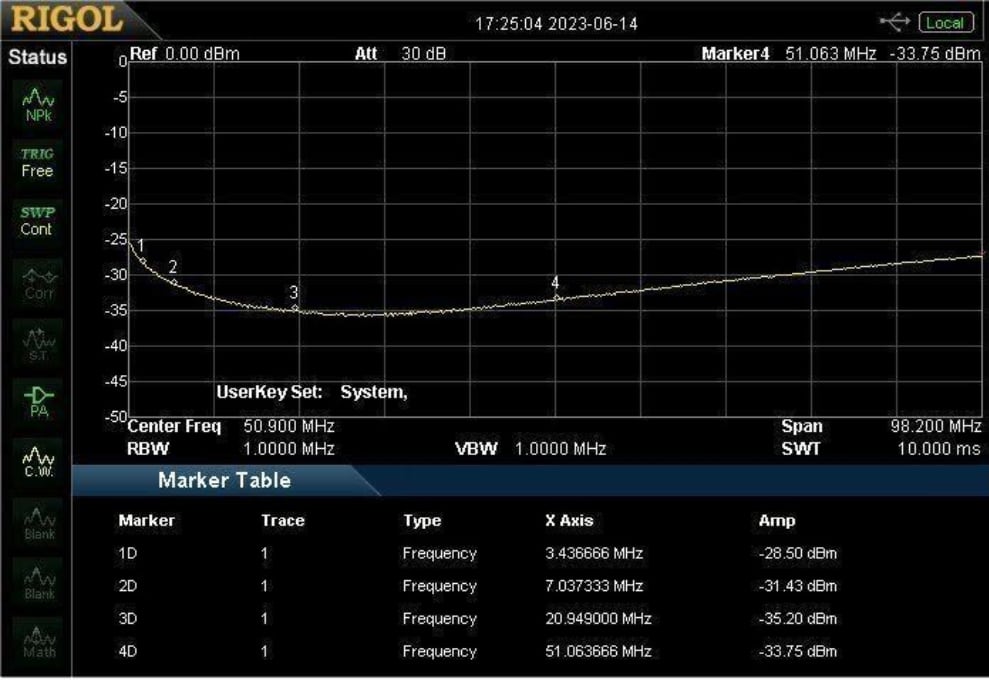989x680 pixels.
Task: Click the S.T. status icon
Action: 37,343
